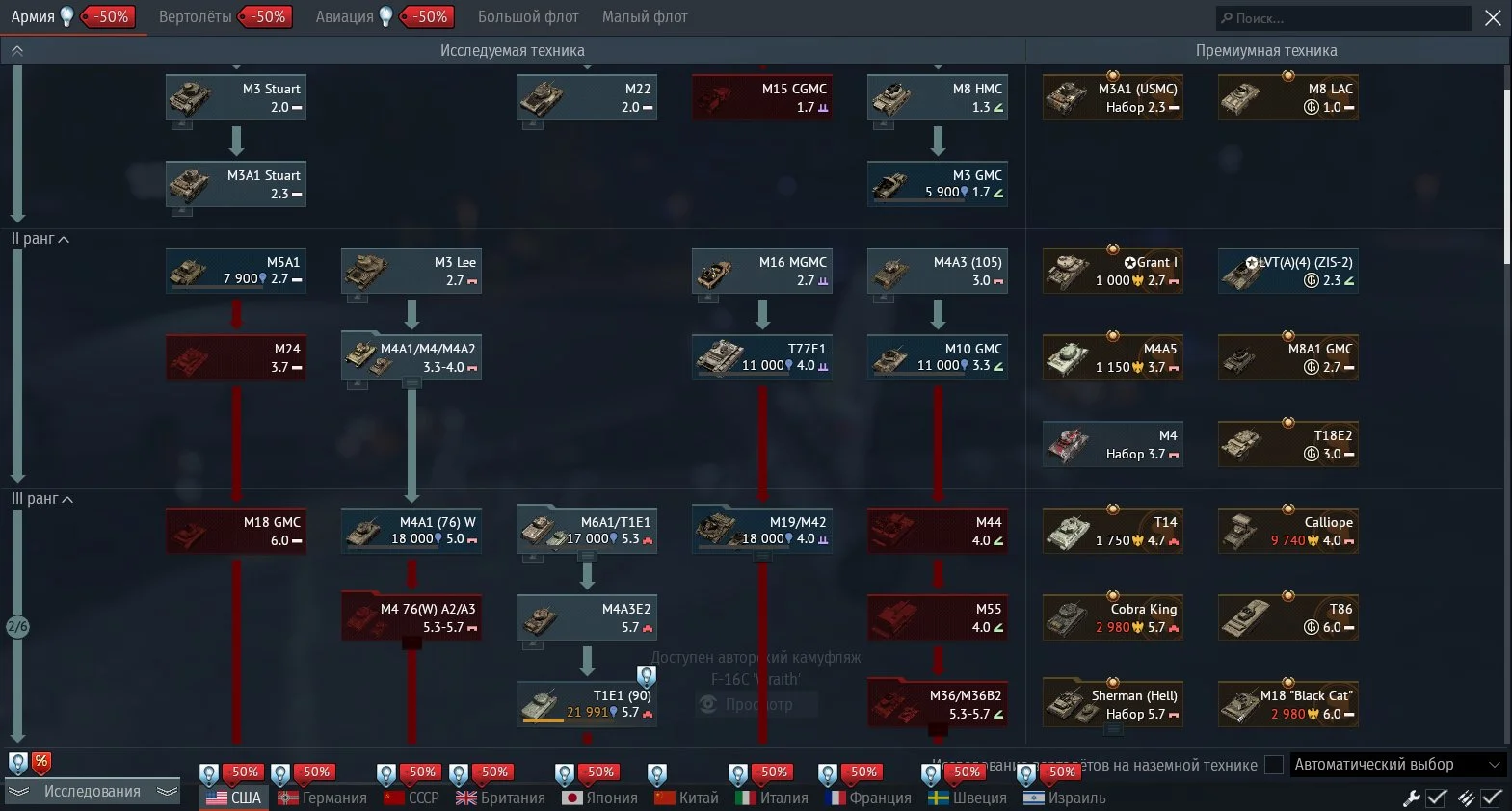1512x811 pixels.
Task: Select the premium Grant I tank
Action: (x=1113, y=272)
